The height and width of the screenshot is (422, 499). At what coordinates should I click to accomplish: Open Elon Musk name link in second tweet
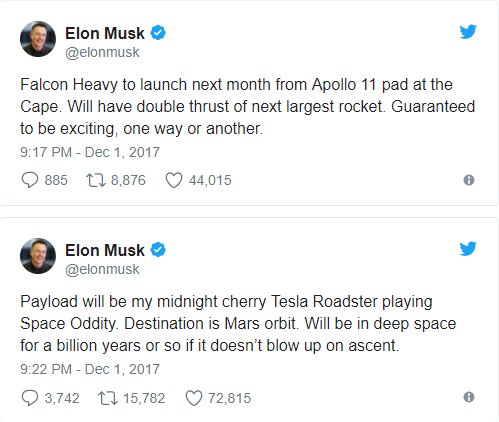click(105, 250)
